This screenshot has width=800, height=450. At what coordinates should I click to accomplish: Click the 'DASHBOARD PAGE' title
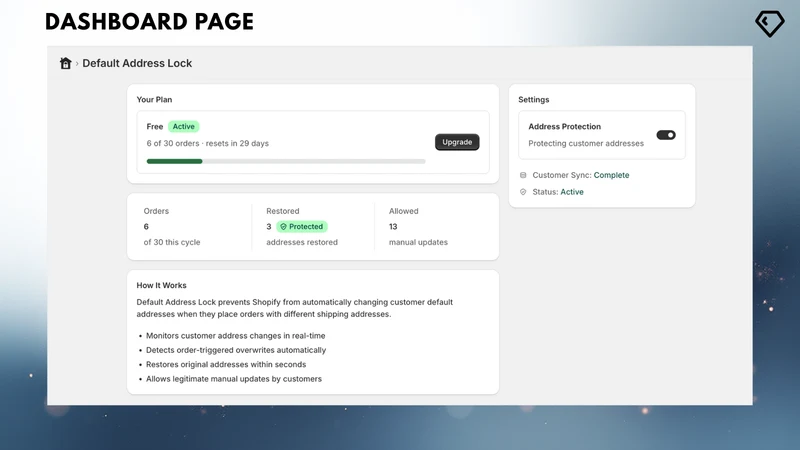coord(149,22)
